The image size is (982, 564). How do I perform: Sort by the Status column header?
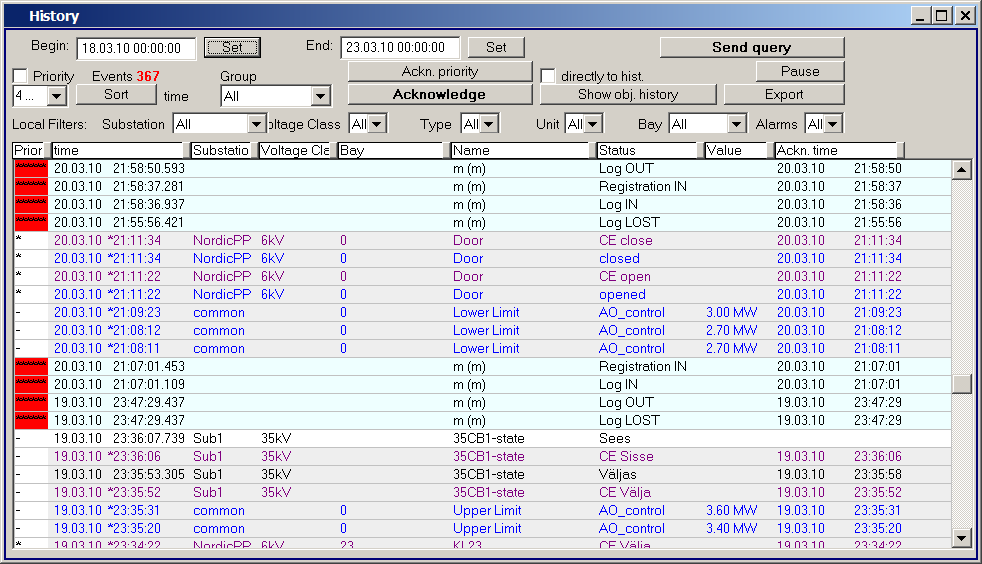647,150
